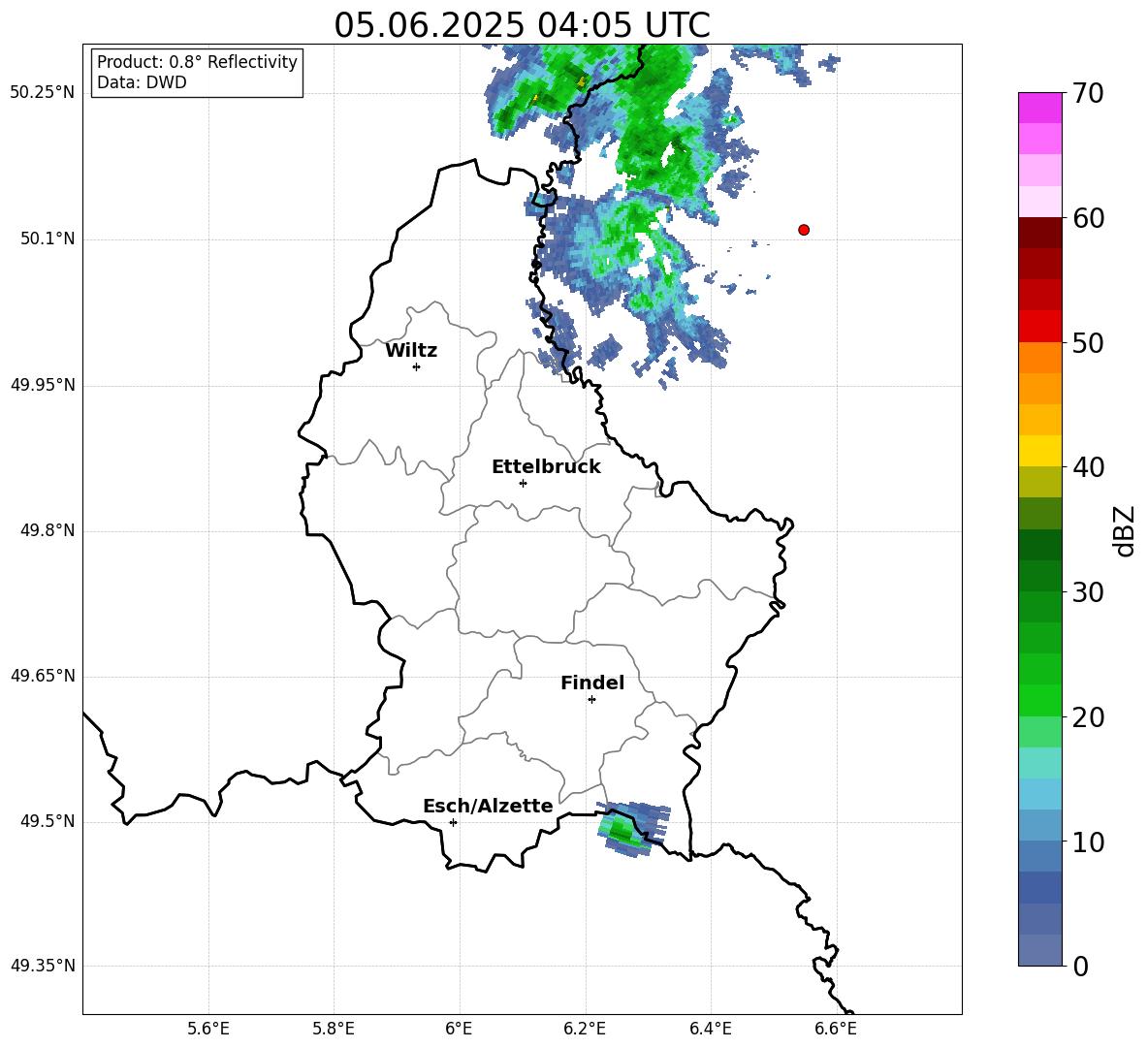Click the 40 value on colorbar

point(1088,467)
